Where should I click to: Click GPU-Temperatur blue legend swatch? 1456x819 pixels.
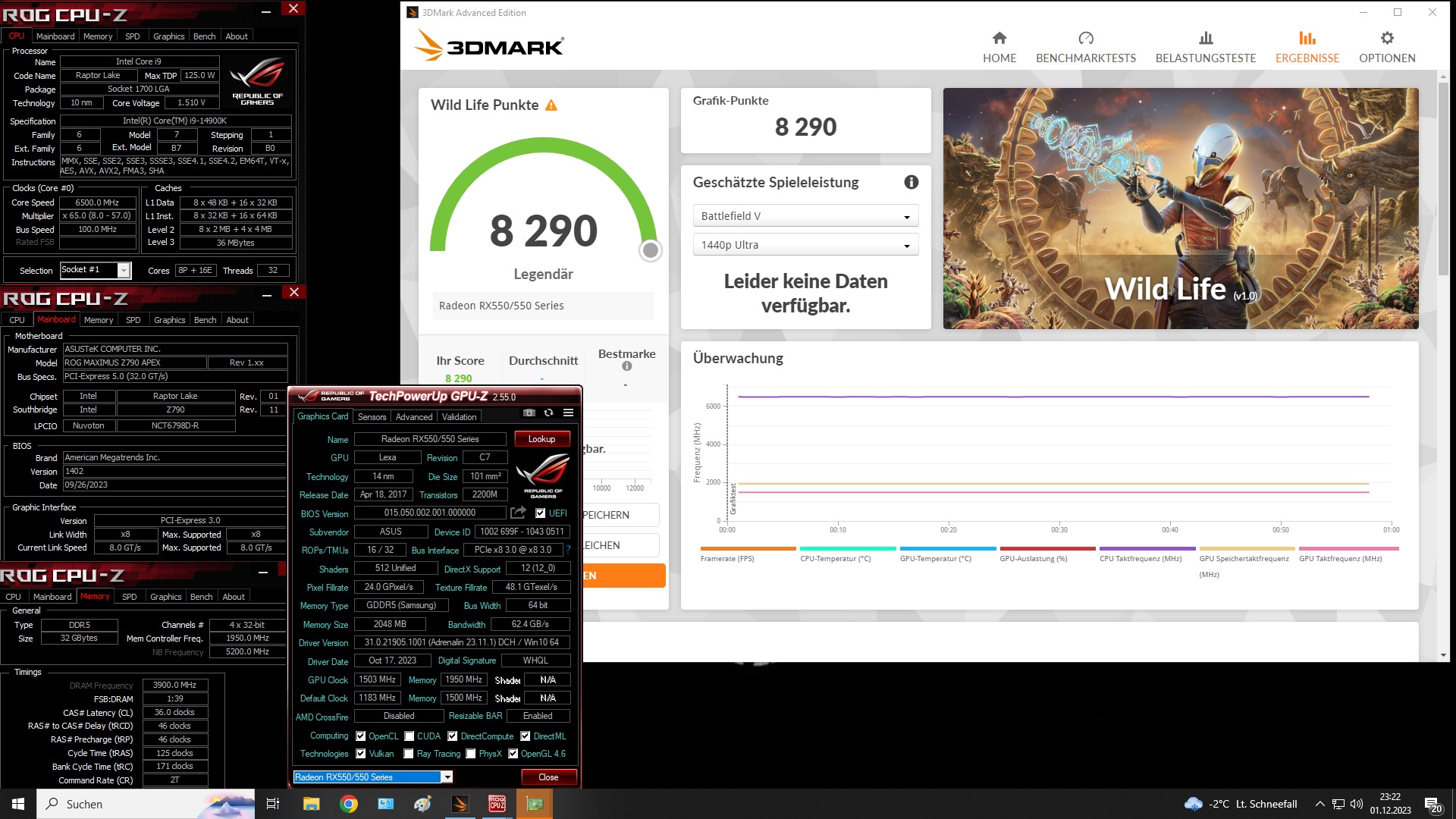tap(948, 548)
